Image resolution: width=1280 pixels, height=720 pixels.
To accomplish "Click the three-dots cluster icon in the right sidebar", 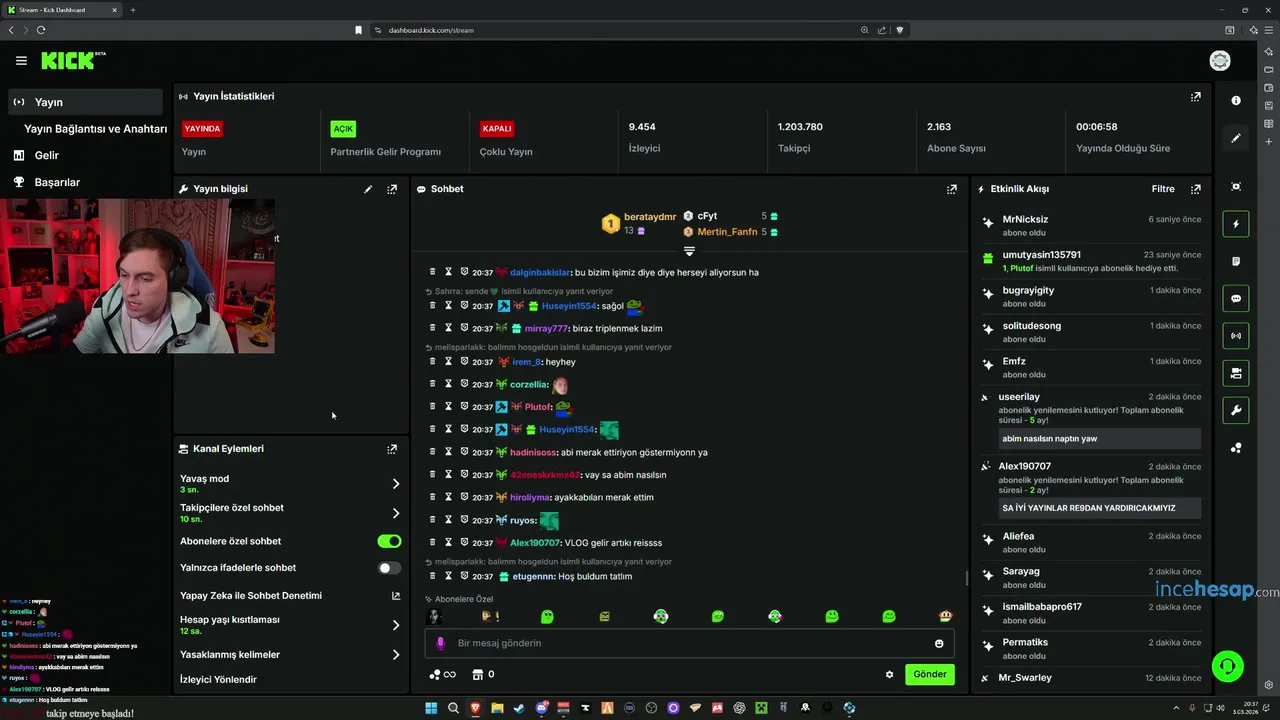I will (1236, 448).
